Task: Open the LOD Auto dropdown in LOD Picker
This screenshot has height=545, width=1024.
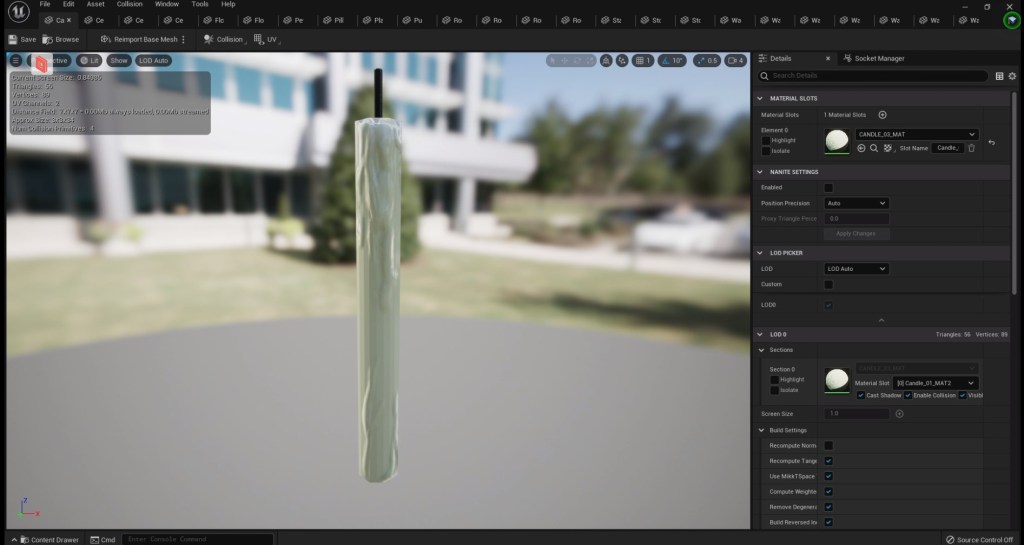Action: pyautogui.click(x=856, y=269)
